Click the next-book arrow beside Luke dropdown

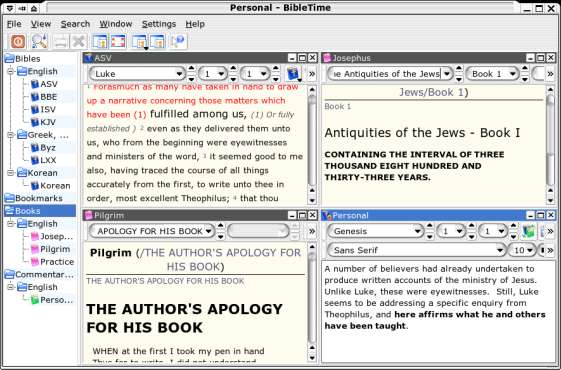[191, 79]
